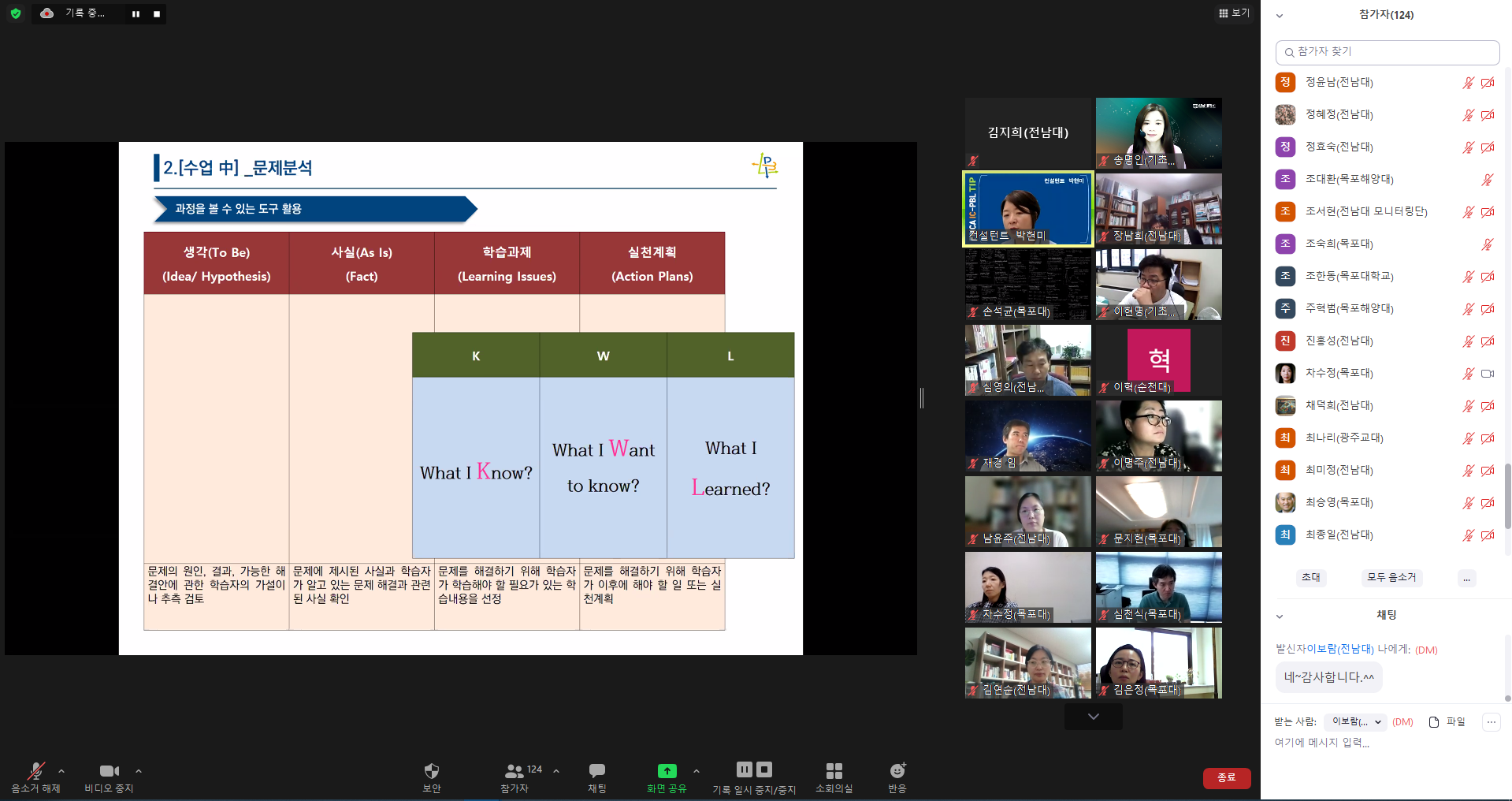The image size is (1512, 801).
Task: Open the more options menu beside 모두 음소거
Action: pos(1466,579)
